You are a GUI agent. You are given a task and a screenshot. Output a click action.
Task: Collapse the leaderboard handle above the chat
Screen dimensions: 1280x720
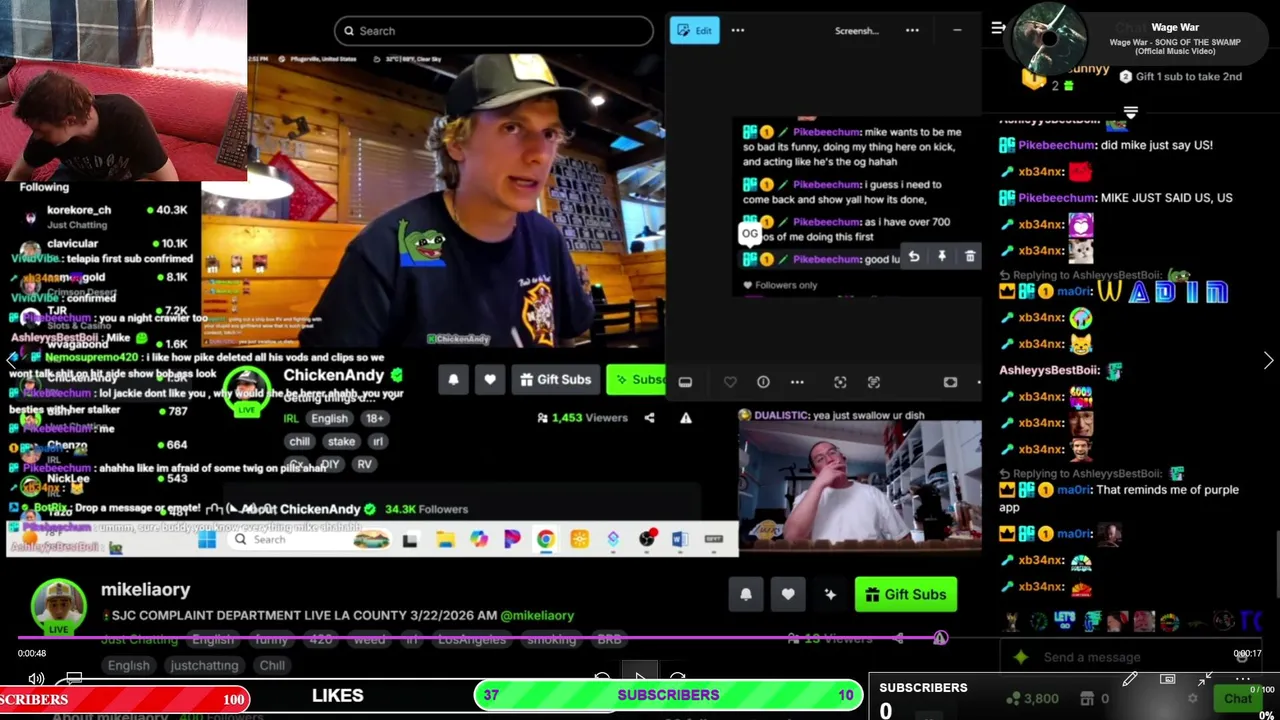coord(1131,112)
